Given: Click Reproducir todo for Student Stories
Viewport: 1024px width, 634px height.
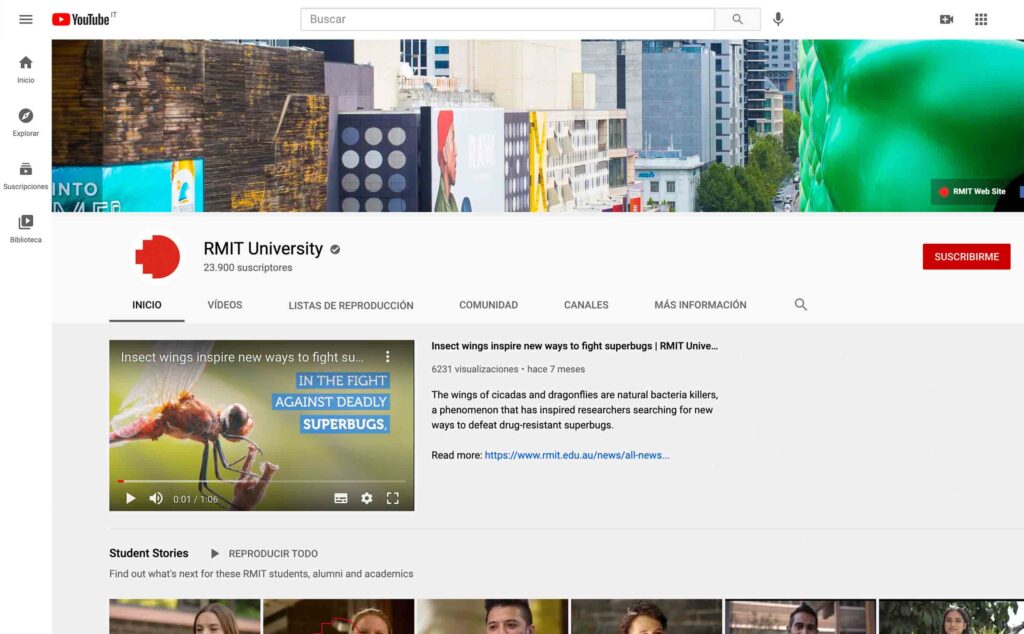Looking at the screenshot, I should coord(273,554).
